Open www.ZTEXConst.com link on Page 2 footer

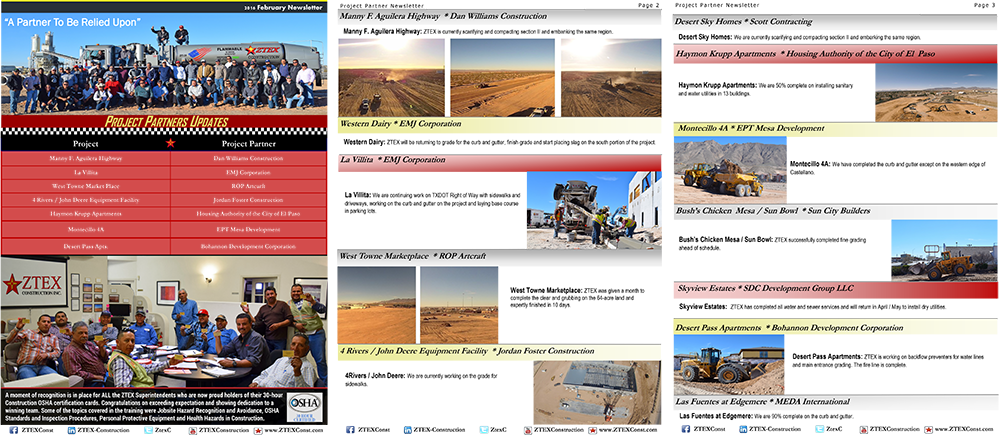(627, 430)
